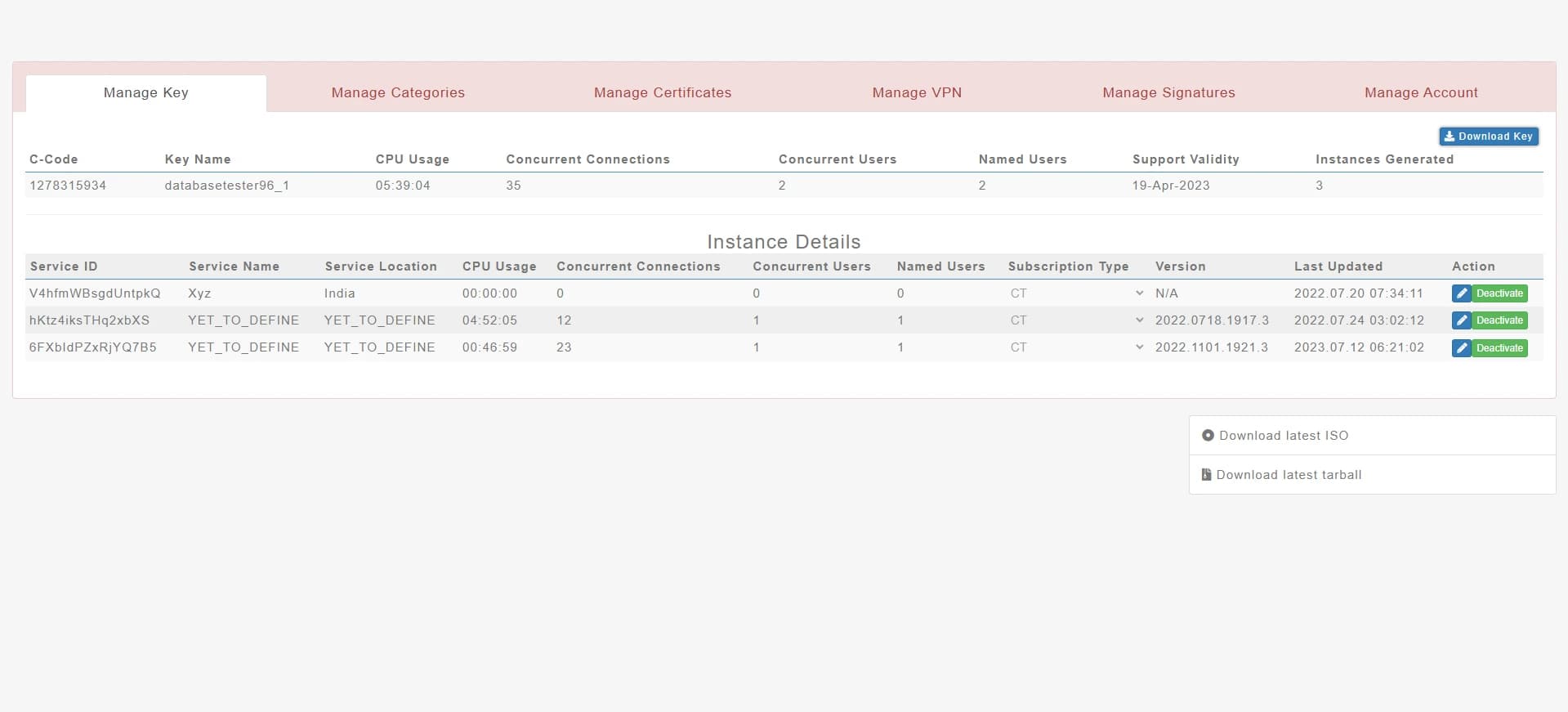Viewport: 1568px width, 712px height.
Task: Go to the Manage VPN tab
Action: click(x=917, y=93)
